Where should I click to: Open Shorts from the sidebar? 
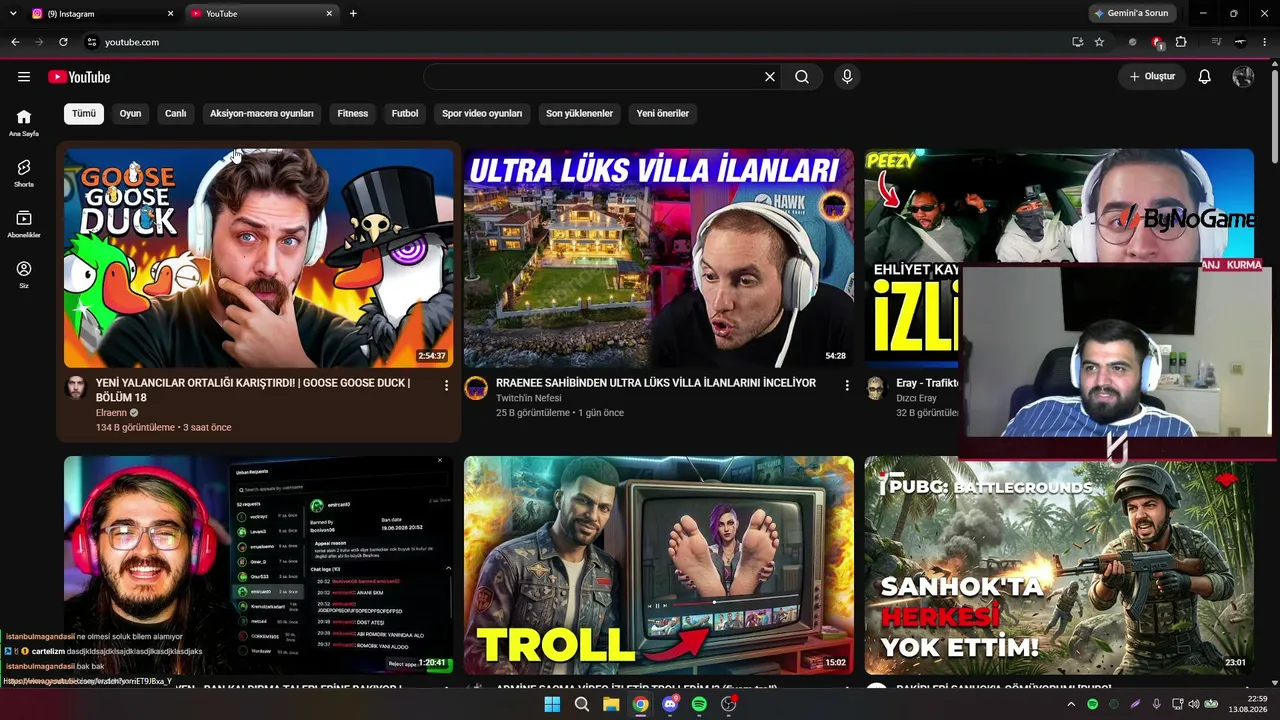point(24,173)
